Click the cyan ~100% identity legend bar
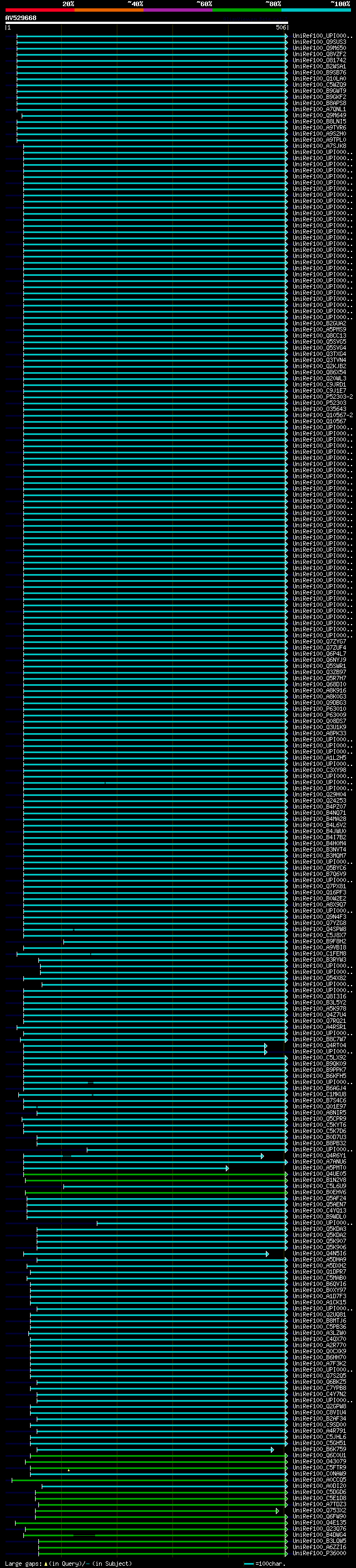The width and height of the screenshot is (356, 1568). coord(316,10)
